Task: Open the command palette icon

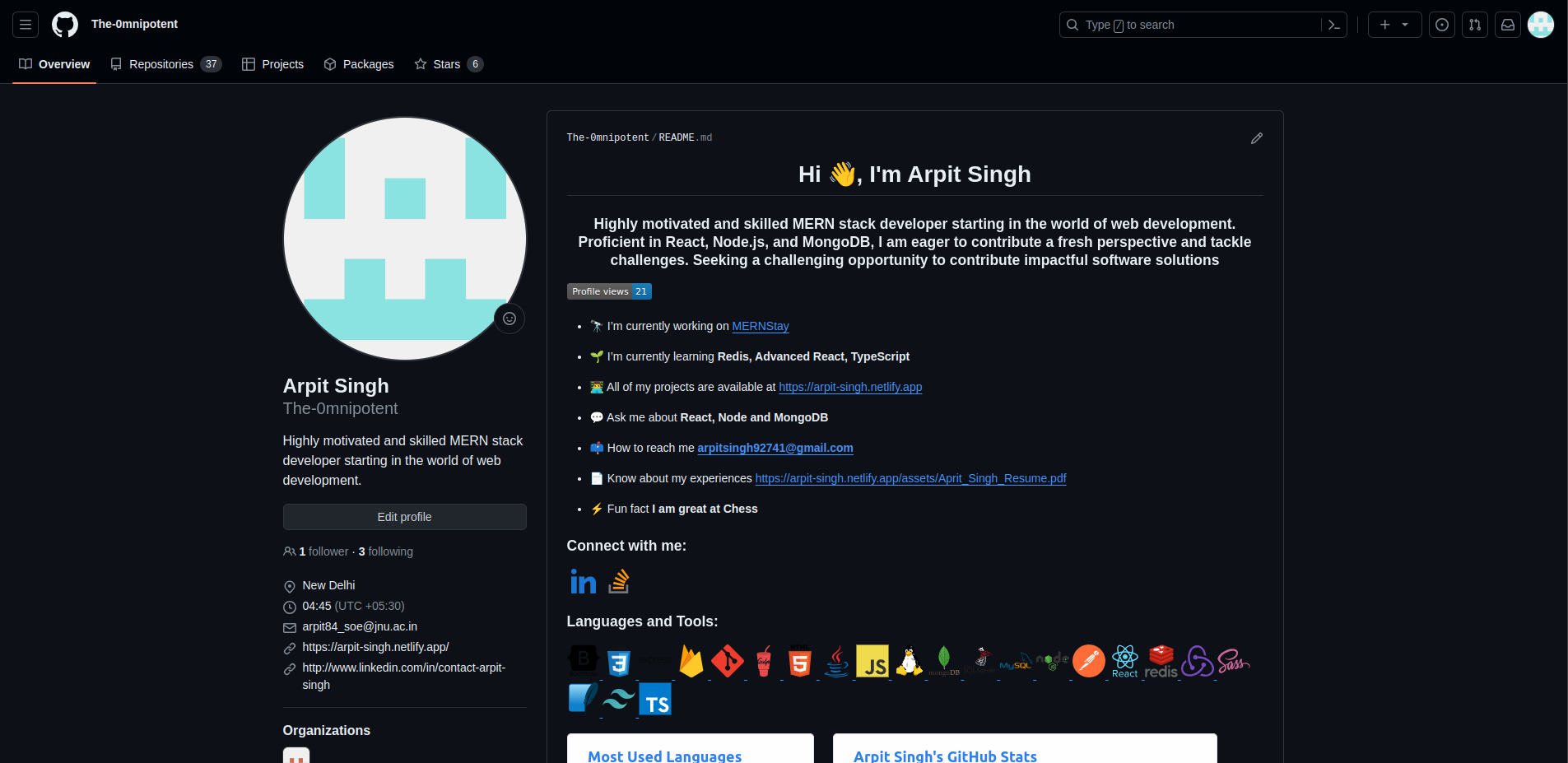Action: point(1334,25)
